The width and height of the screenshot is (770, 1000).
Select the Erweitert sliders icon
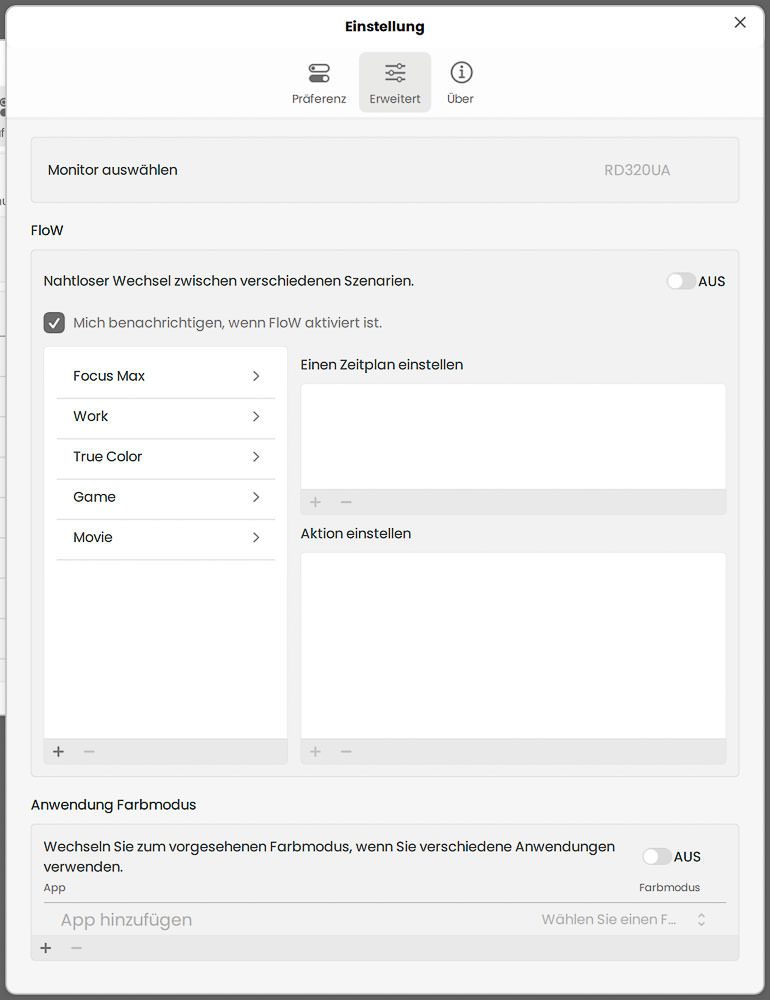395,73
